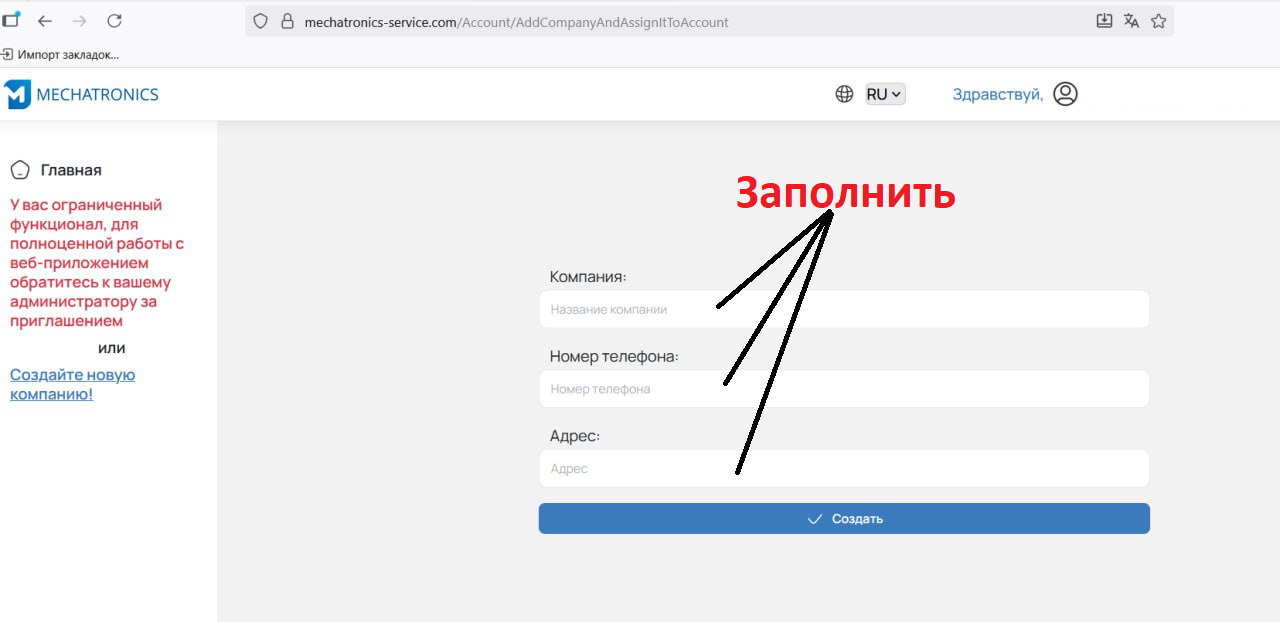The height and width of the screenshot is (622, 1280).
Task: Open the RU language dropdown
Action: click(x=884, y=94)
